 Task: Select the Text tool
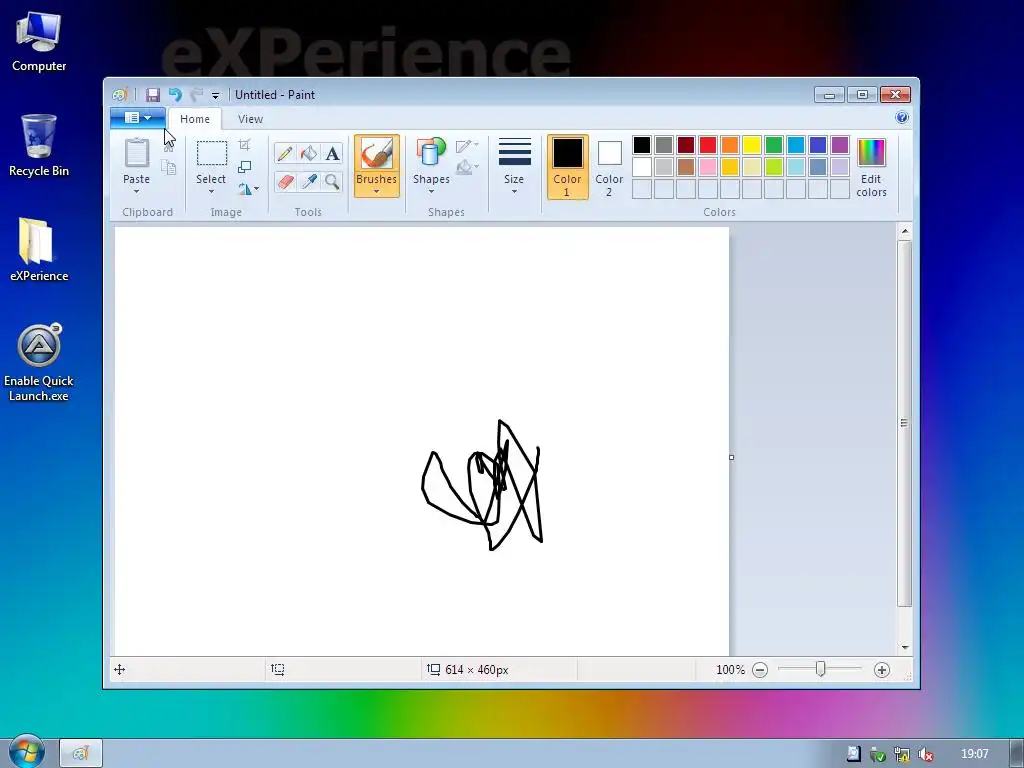tap(332, 153)
